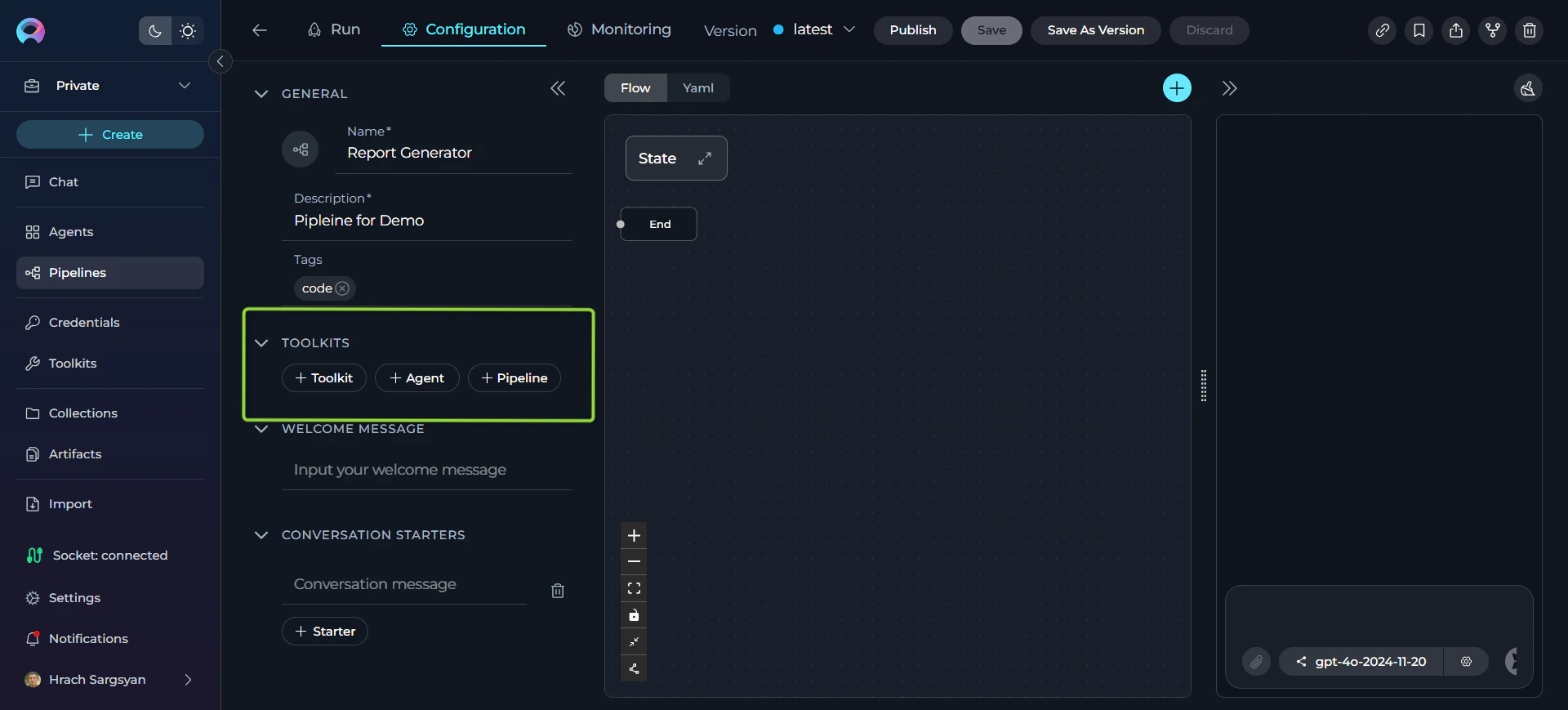Screen dimensions: 1568x710
Task: Collapse the left sidebar chevron
Action: pyautogui.click(x=220, y=61)
